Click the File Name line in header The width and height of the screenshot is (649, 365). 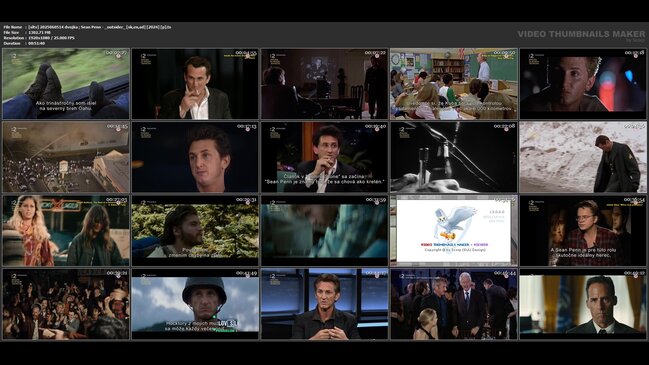(x=87, y=27)
